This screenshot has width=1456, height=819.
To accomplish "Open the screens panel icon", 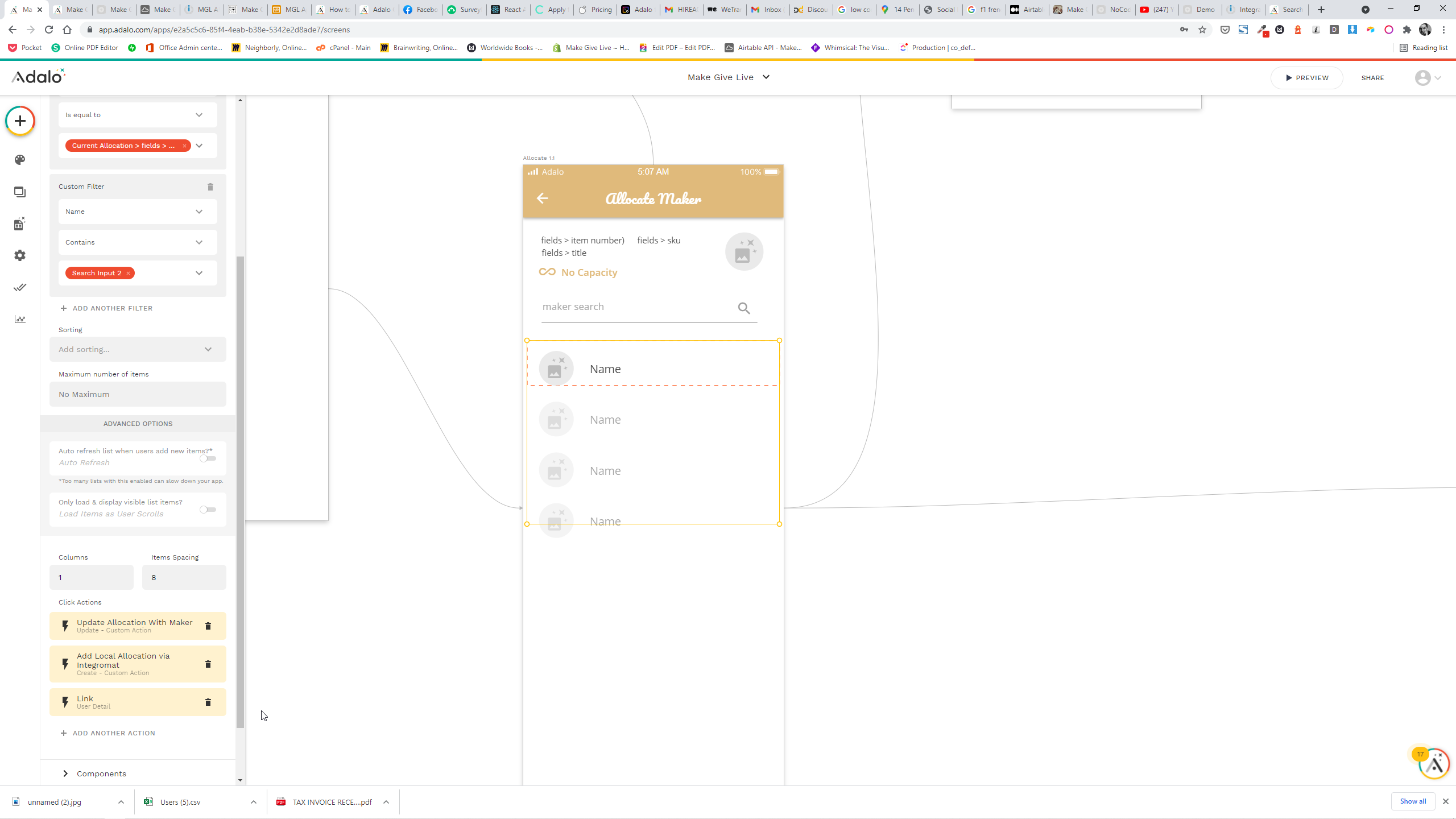I will [x=20, y=192].
